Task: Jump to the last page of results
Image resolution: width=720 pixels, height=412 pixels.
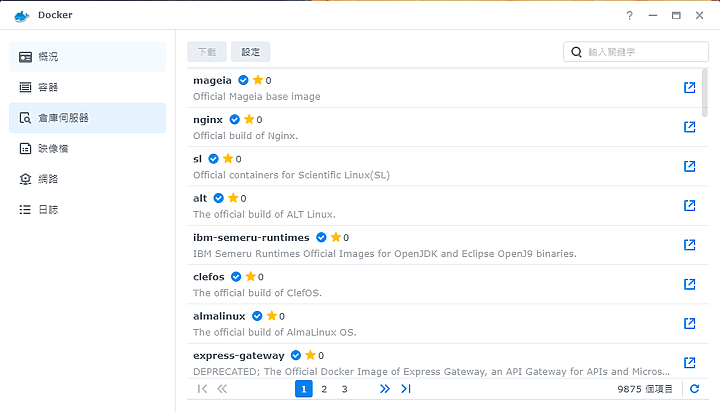Action: (406, 389)
